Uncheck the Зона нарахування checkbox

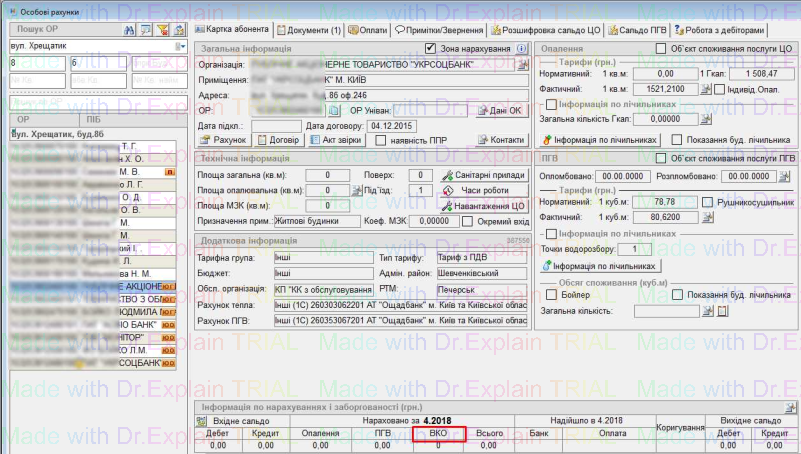pos(431,48)
